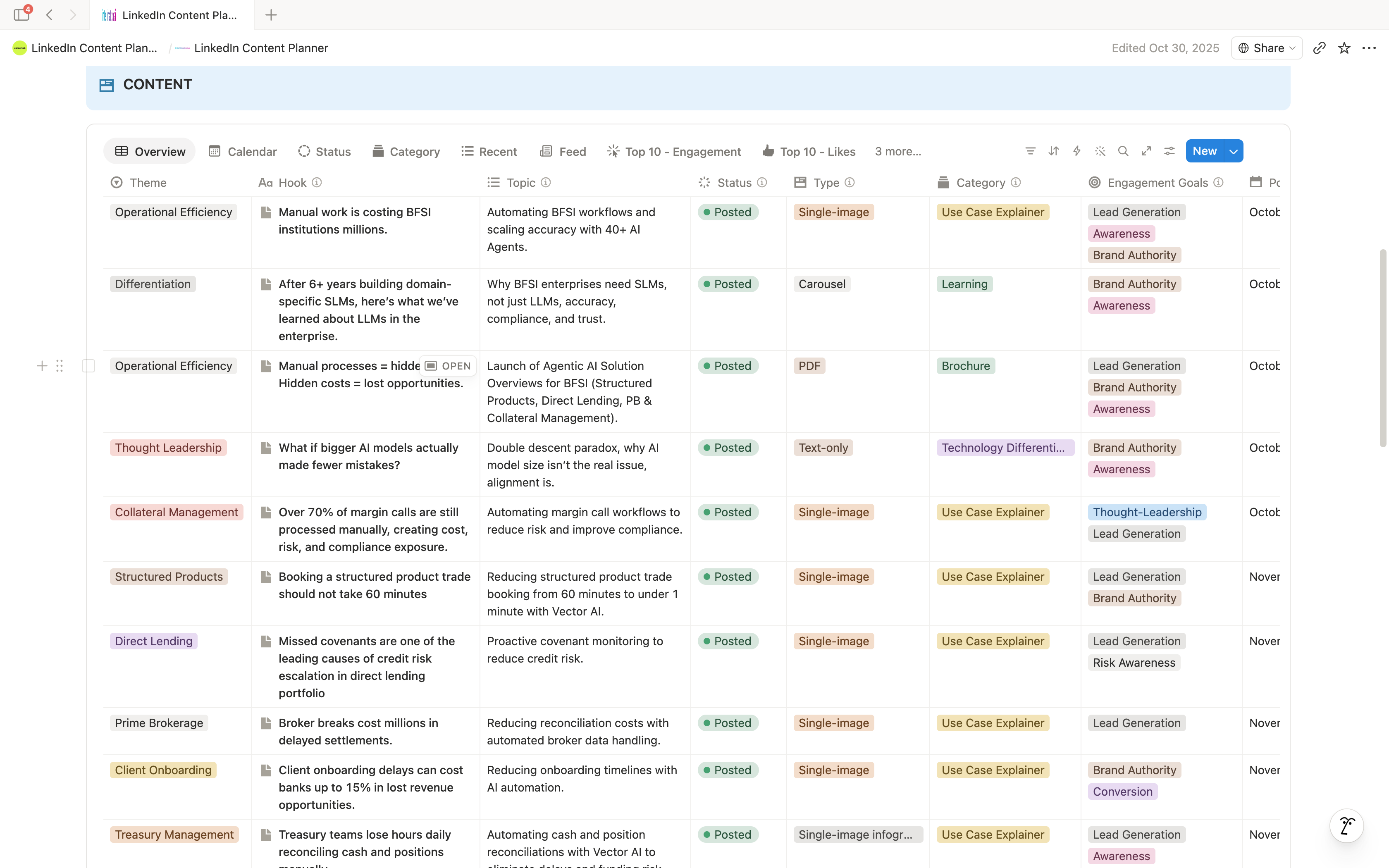Image resolution: width=1389 pixels, height=868 pixels.
Task: Open the database filter icon
Action: 1030,151
